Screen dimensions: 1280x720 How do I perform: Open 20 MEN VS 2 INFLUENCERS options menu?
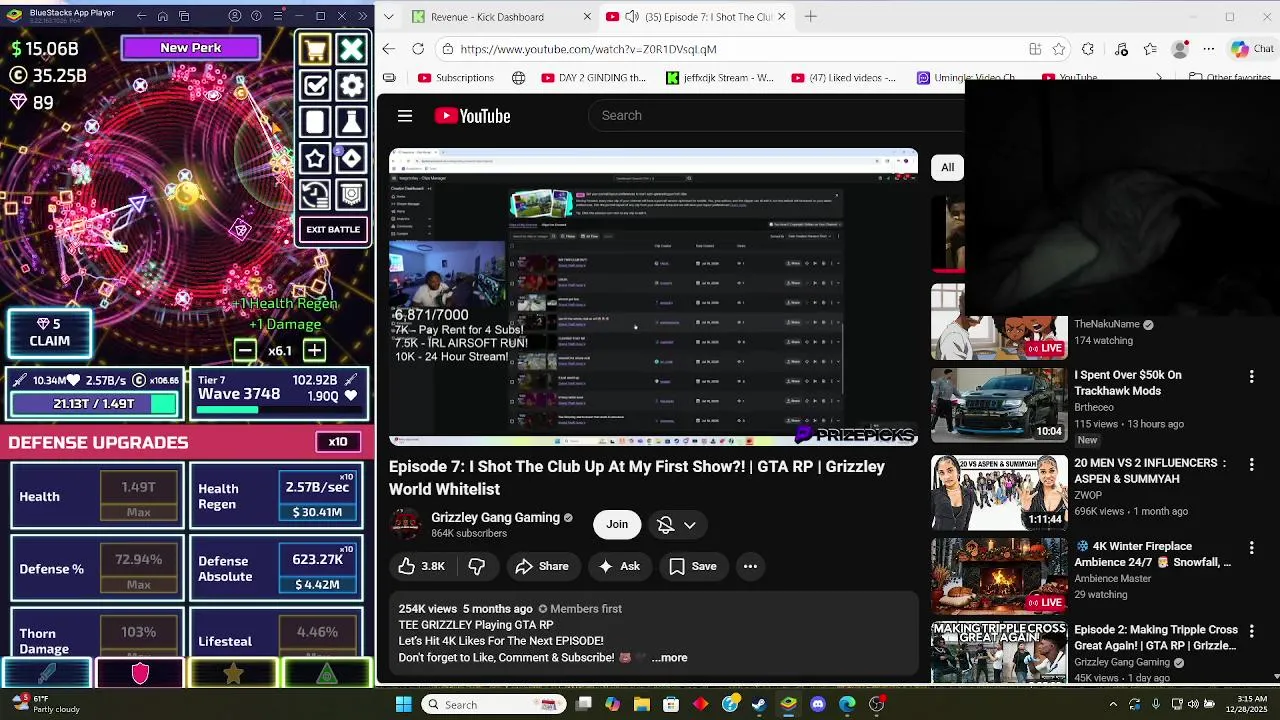tap(1251, 464)
